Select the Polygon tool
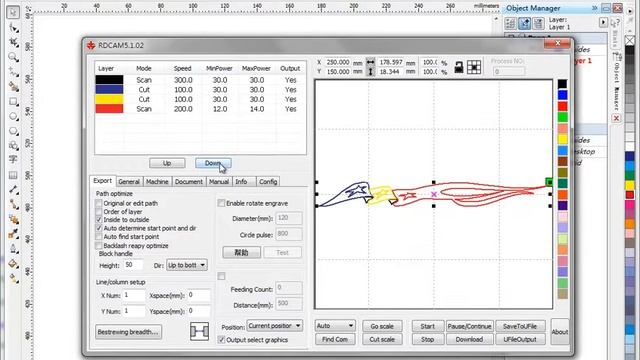 tap(13, 131)
